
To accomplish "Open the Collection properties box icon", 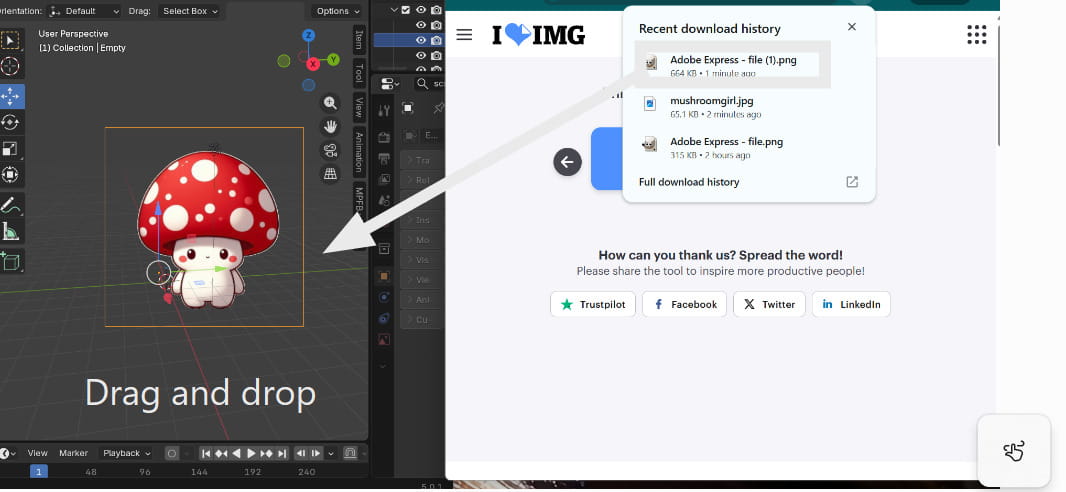I will point(384,249).
